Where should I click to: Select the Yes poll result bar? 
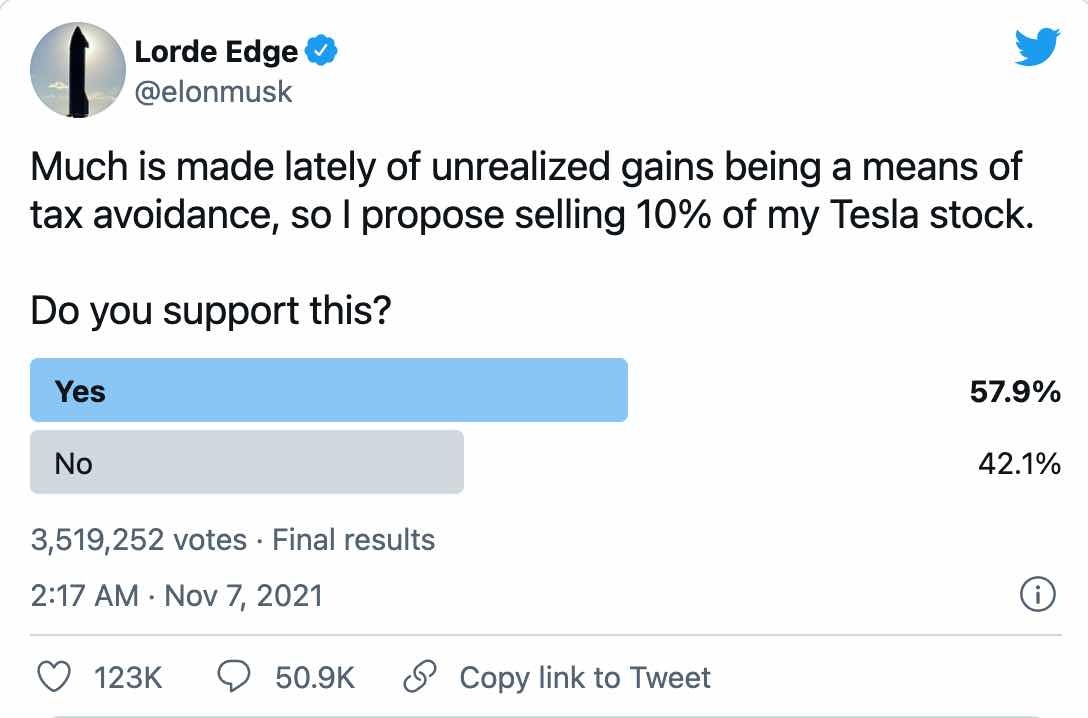click(328, 390)
